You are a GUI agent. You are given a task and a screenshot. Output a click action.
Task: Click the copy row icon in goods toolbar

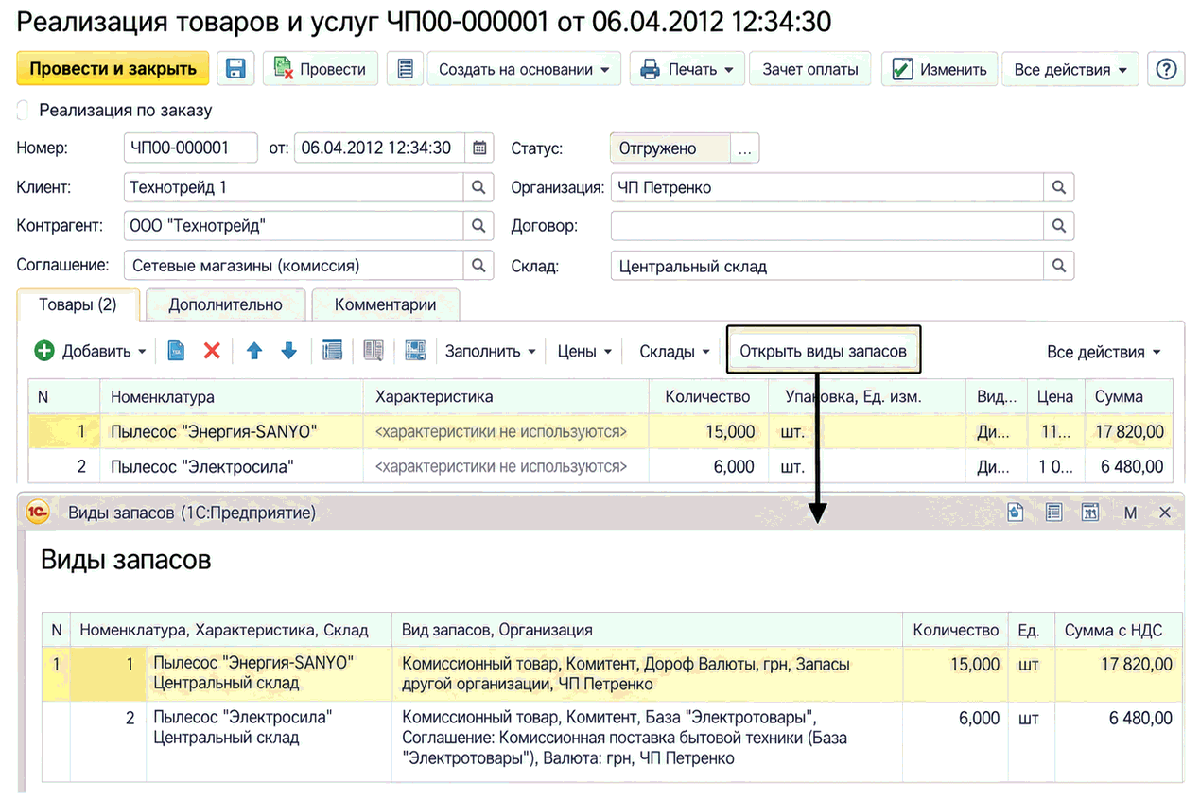pos(175,351)
